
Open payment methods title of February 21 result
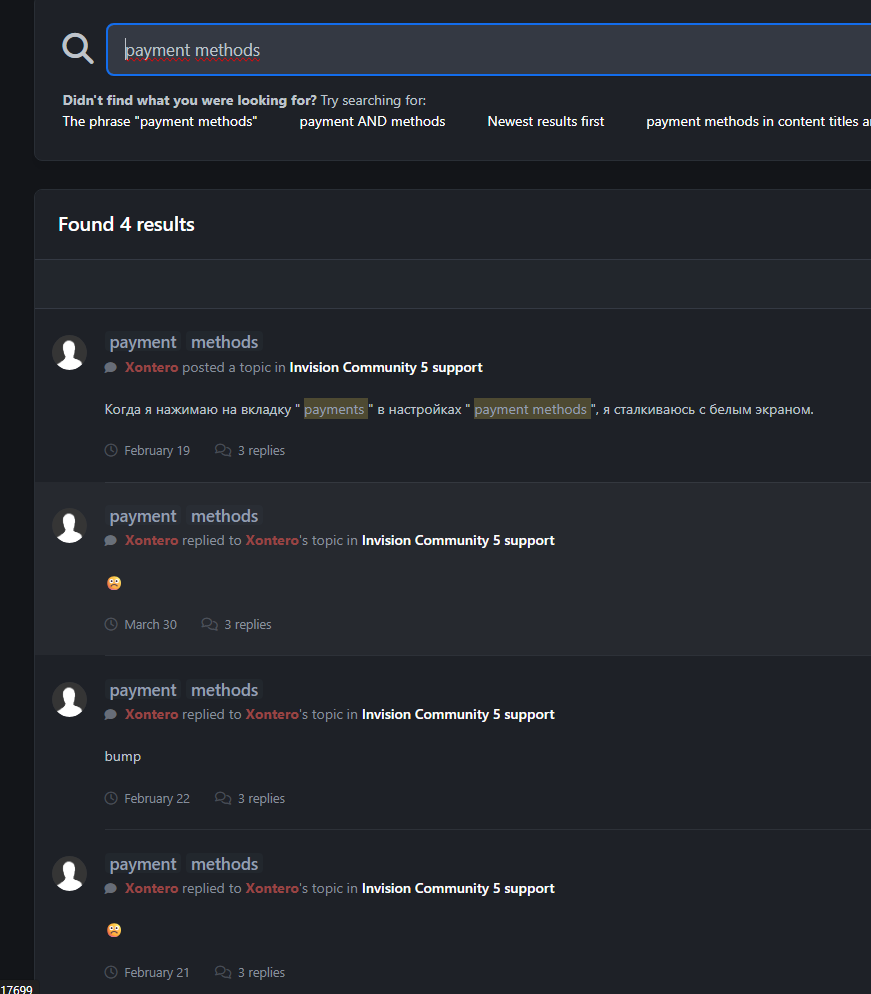(184, 865)
